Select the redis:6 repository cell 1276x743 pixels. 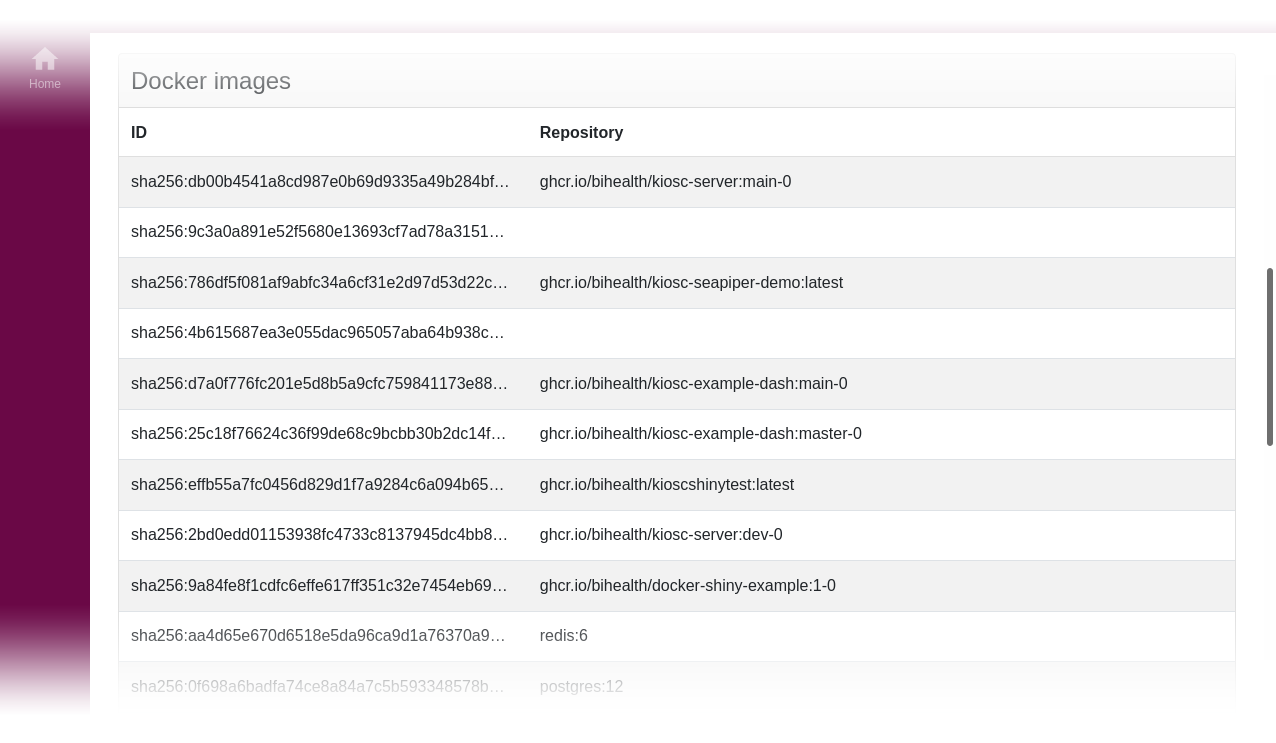881,636
